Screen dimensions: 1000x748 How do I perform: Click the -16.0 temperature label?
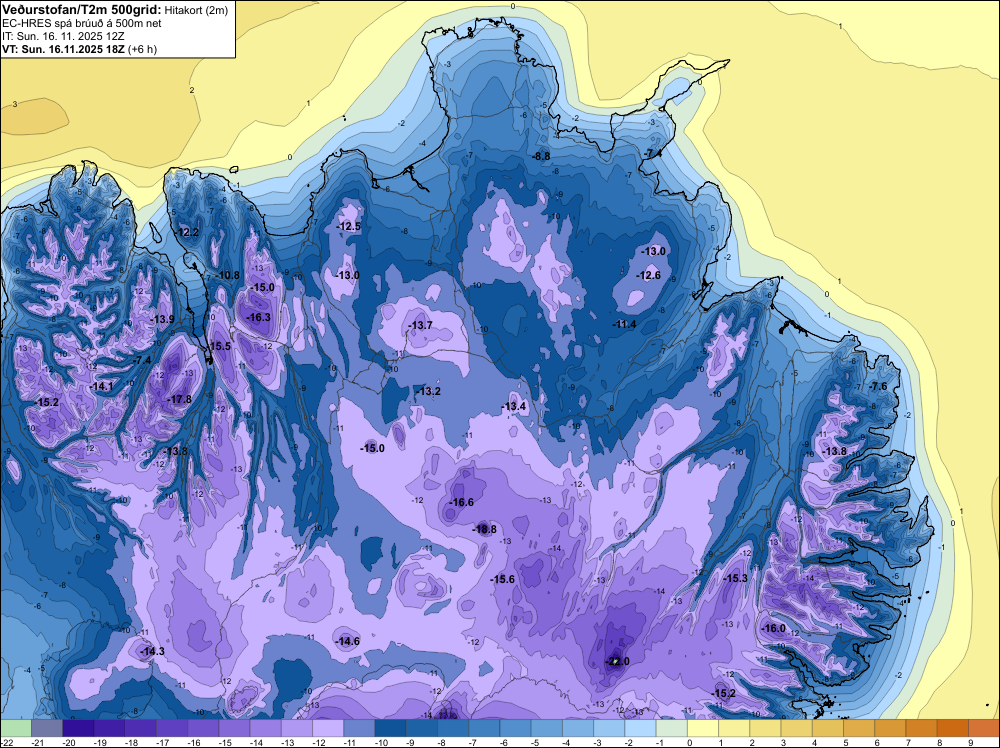774,628
